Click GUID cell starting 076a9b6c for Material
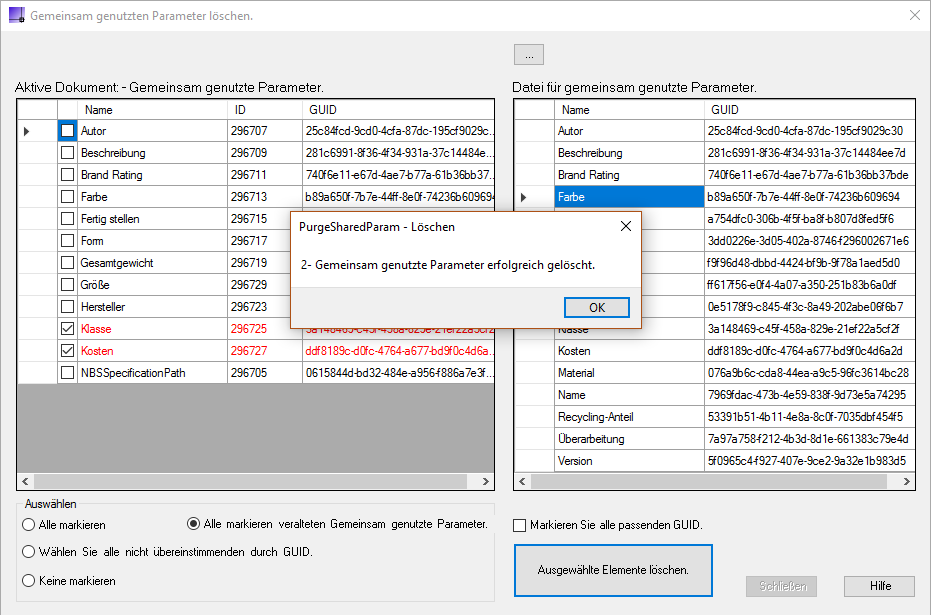Viewport: 931px width, 615px height. pos(809,372)
